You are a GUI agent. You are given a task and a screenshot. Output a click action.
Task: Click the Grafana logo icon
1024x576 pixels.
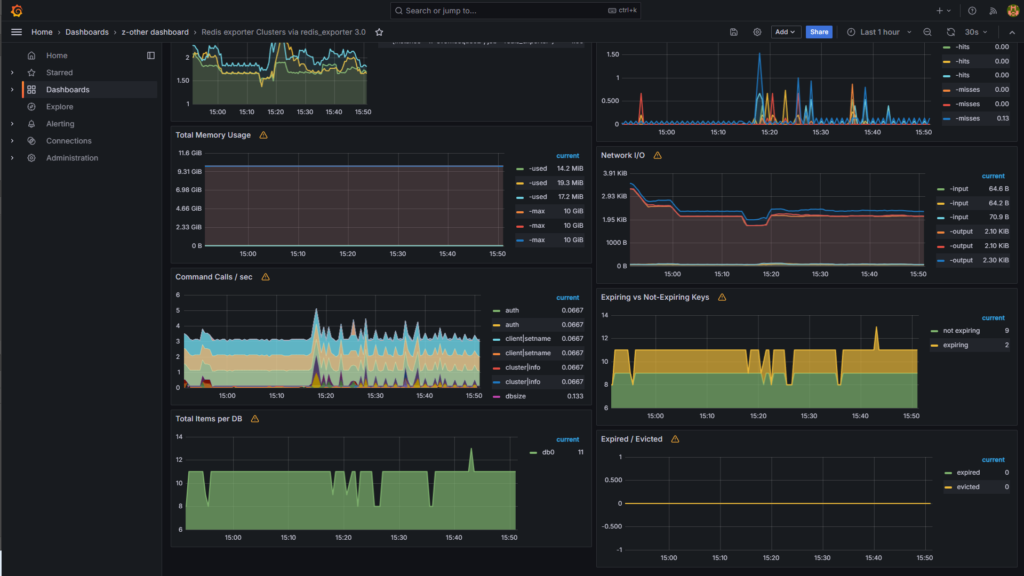pyautogui.click(x=16, y=10)
